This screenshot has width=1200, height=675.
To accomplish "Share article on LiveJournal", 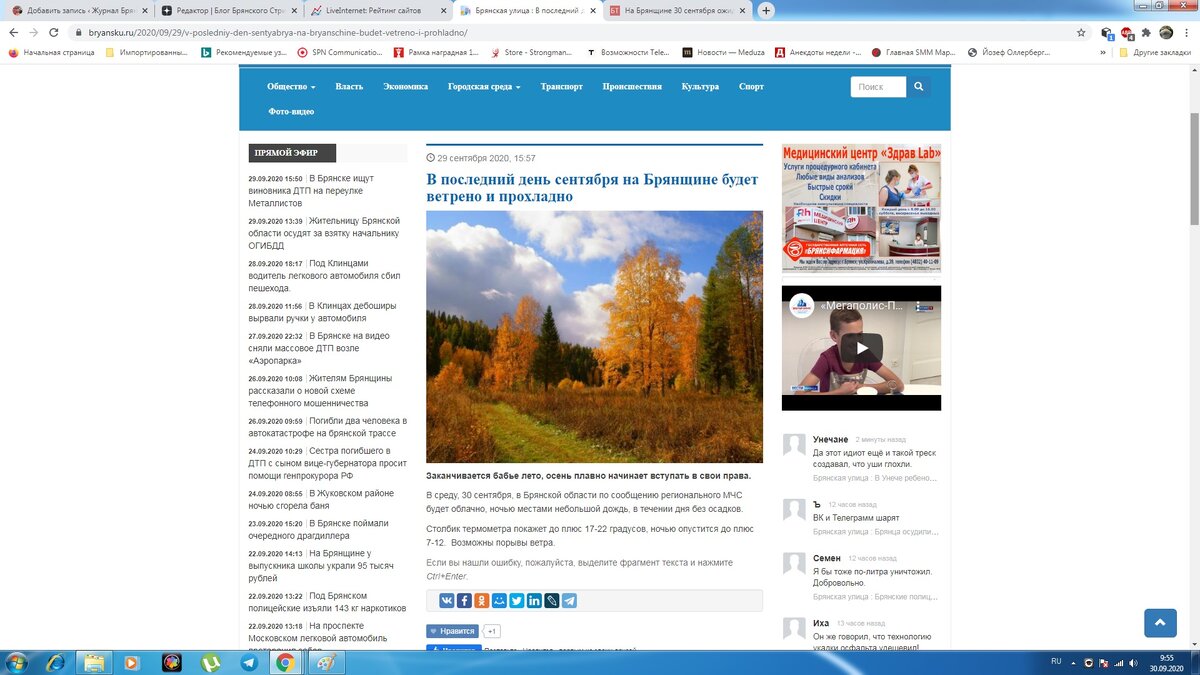I will pos(552,600).
